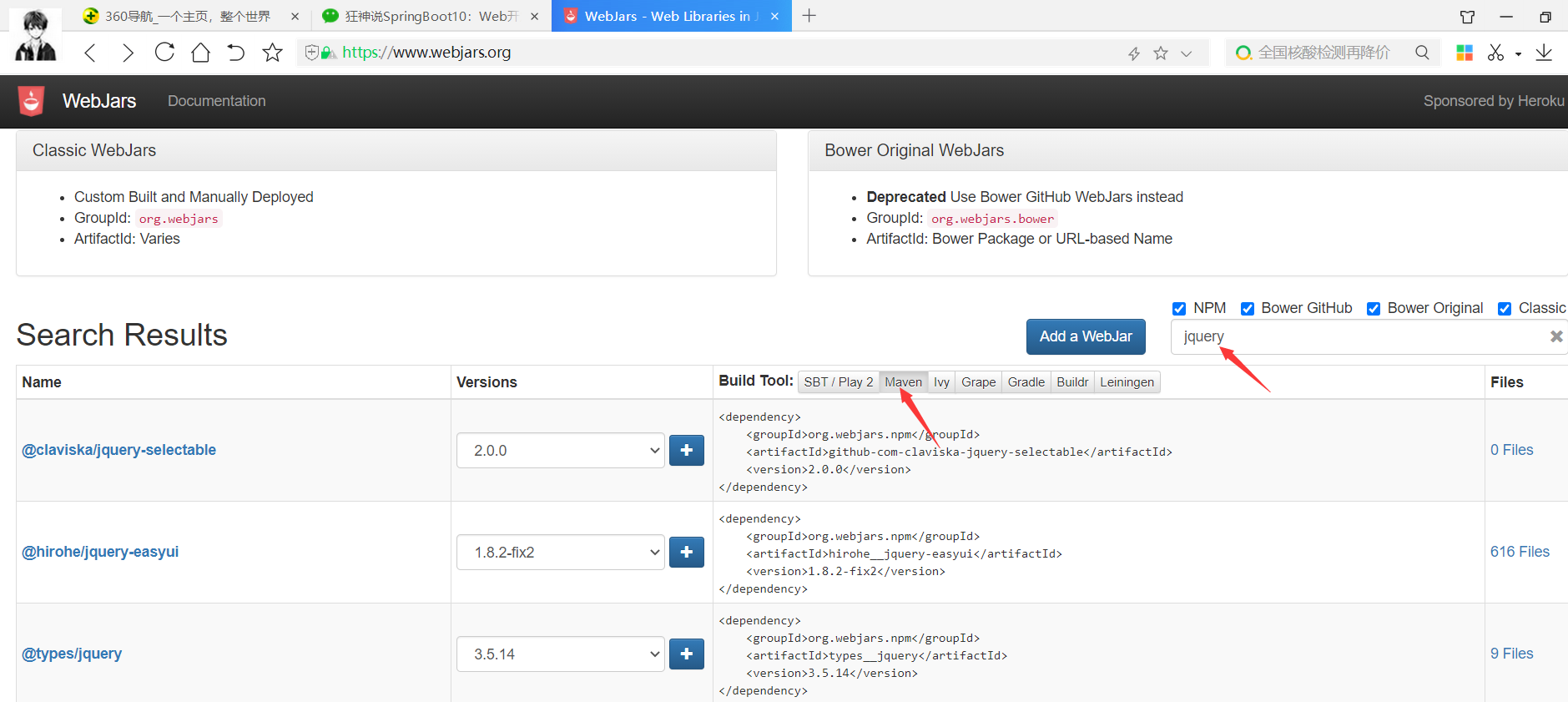Open the Sponsored by Heroku link
Viewport: 1568px width, 702px height.
click(x=1494, y=101)
